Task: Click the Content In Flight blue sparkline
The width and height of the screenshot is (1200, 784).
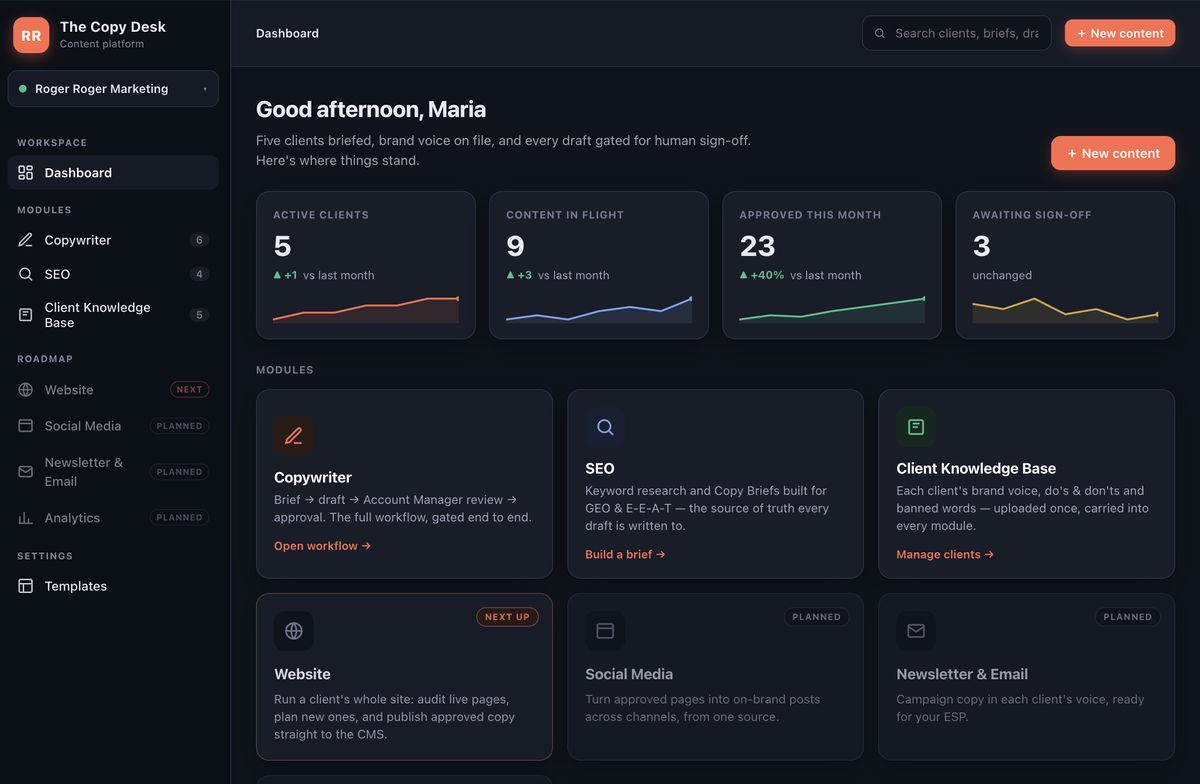Action: 599,309
